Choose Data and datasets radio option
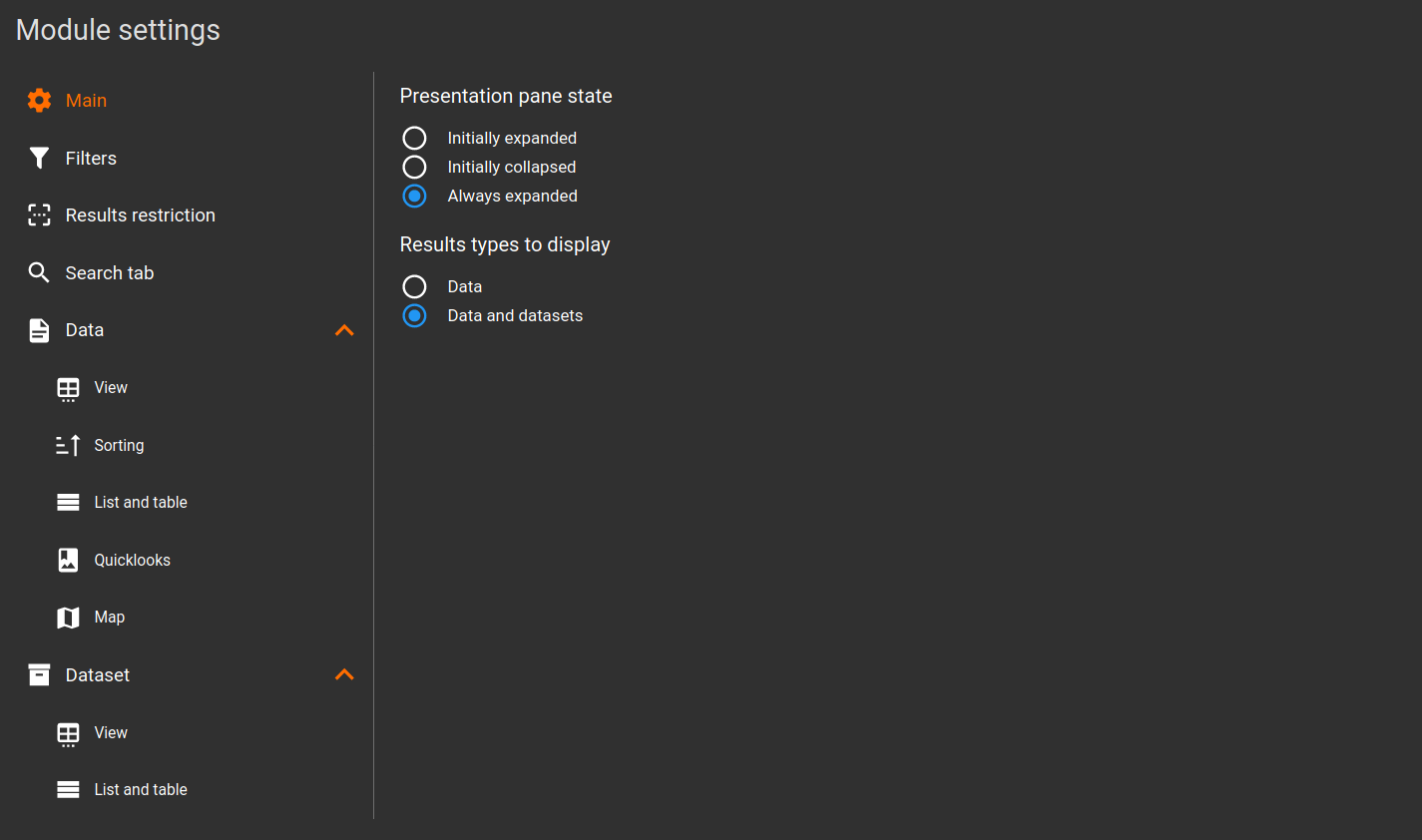 [414, 315]
